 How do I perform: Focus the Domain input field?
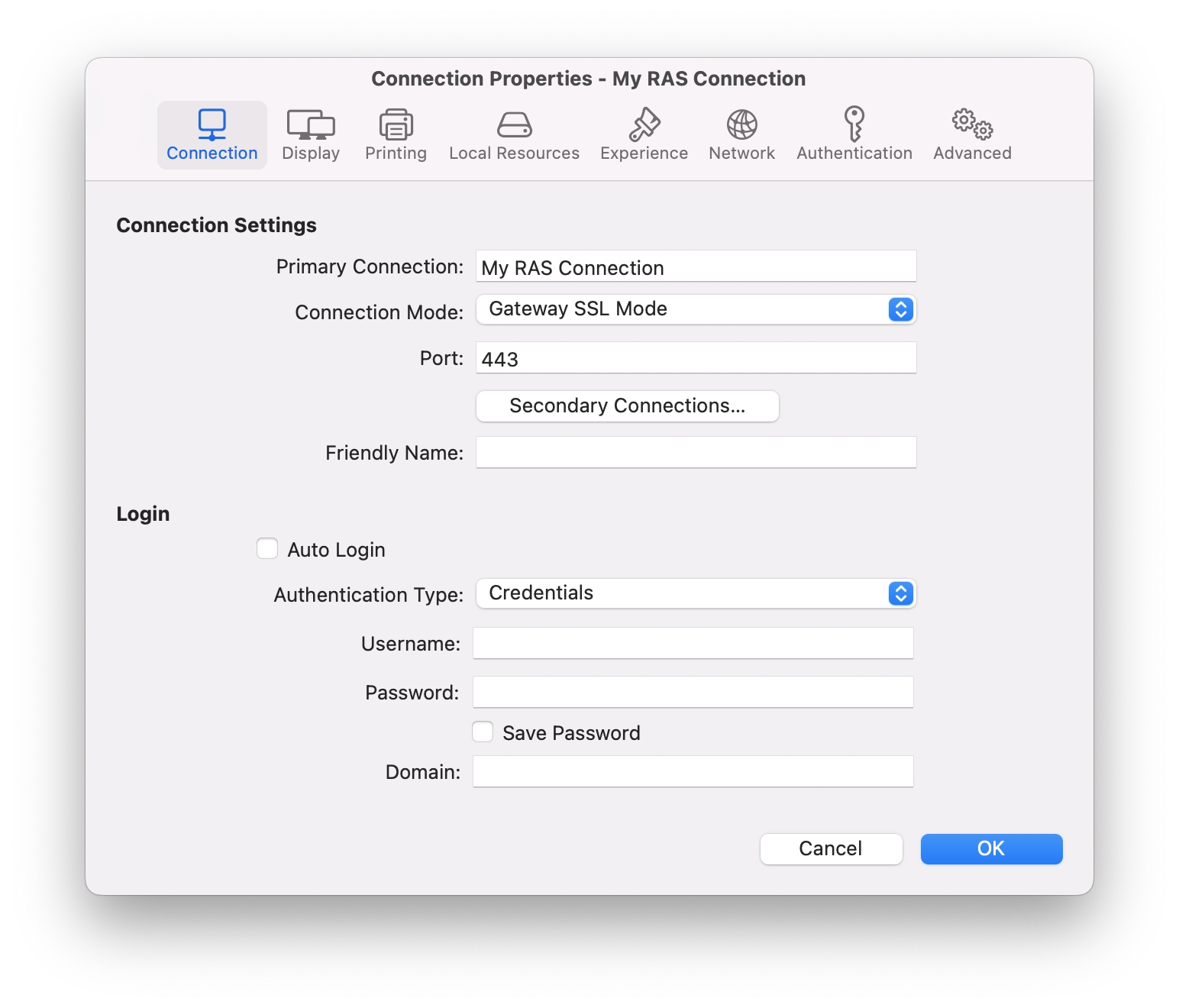(693, 772)
